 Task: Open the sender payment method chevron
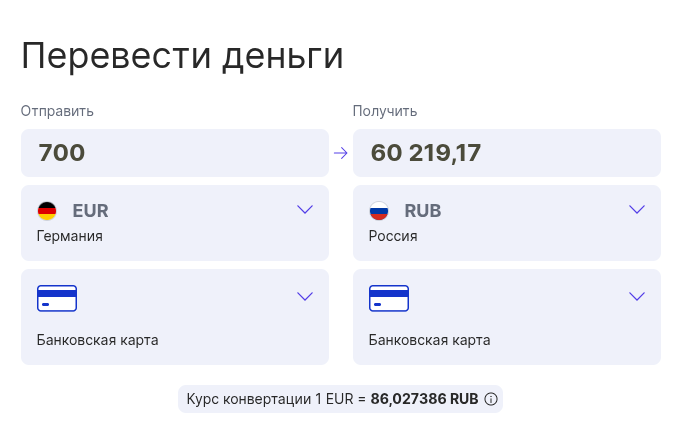(x=305, y=296)
